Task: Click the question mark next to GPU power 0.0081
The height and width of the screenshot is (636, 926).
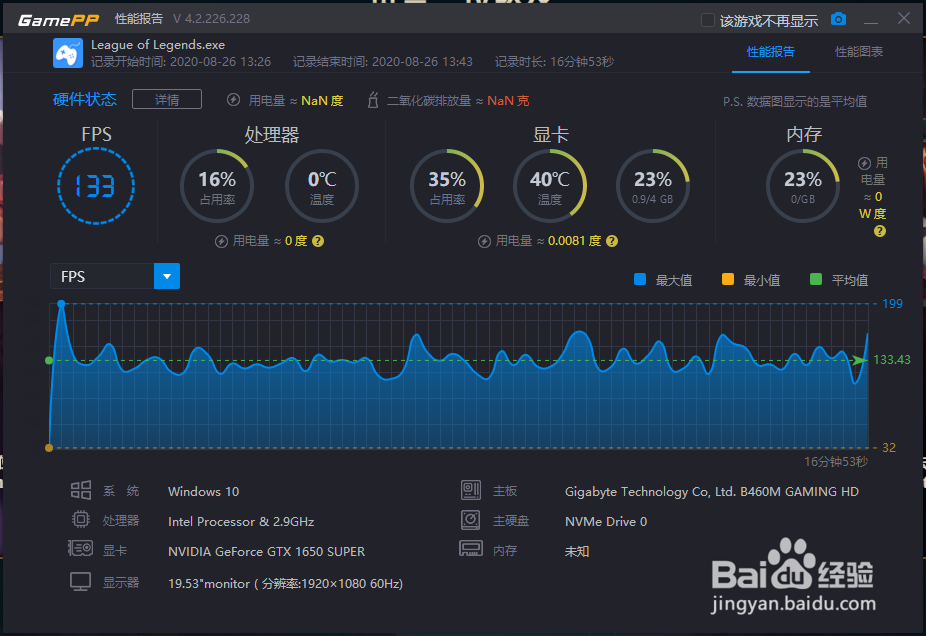Action: (x=612, y=241)
